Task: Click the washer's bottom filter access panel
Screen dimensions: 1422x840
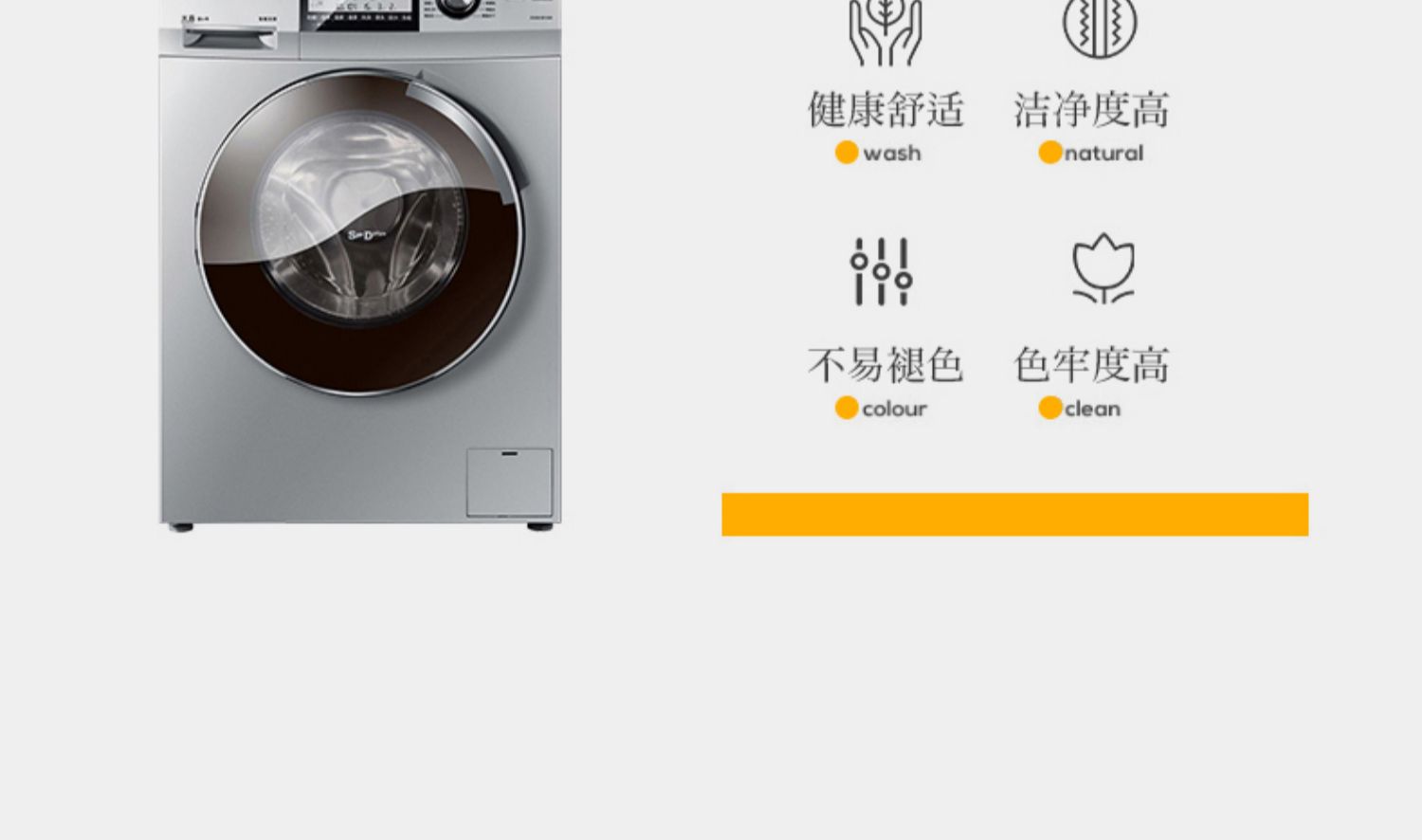Action: (509, 483)
